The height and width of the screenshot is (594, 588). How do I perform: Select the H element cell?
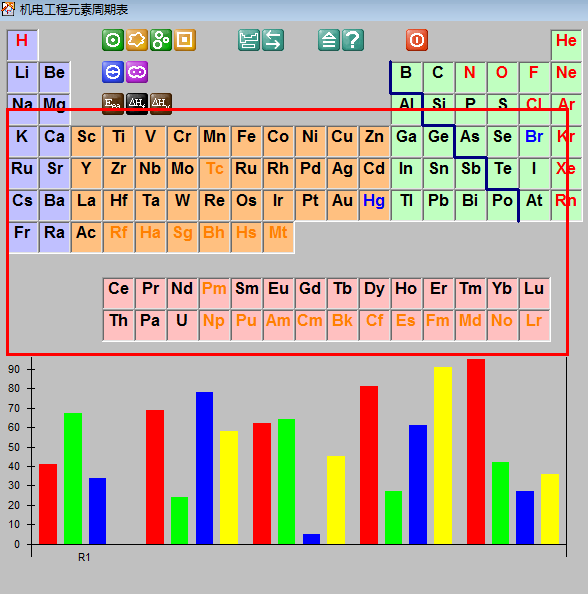click(22, 45)
